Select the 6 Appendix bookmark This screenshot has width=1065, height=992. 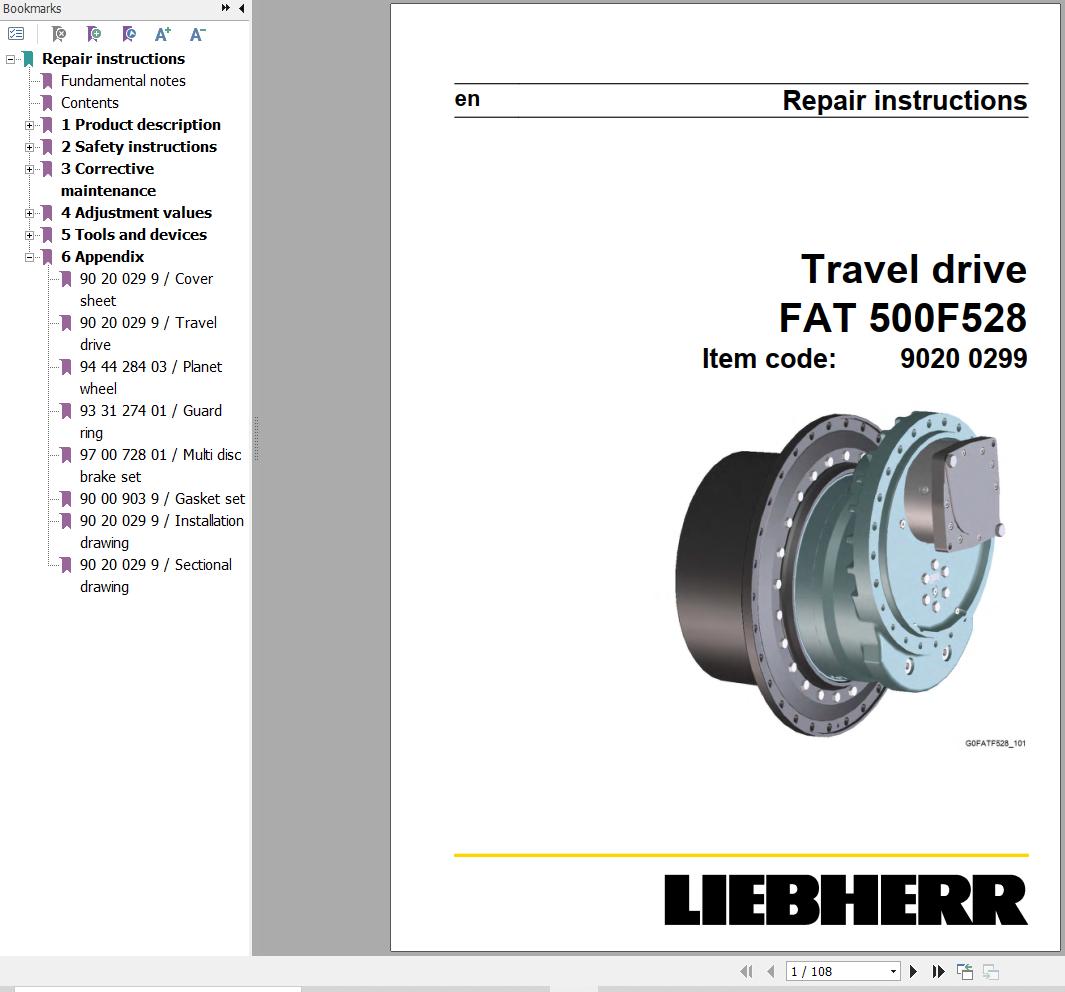(x=103, y=257)
